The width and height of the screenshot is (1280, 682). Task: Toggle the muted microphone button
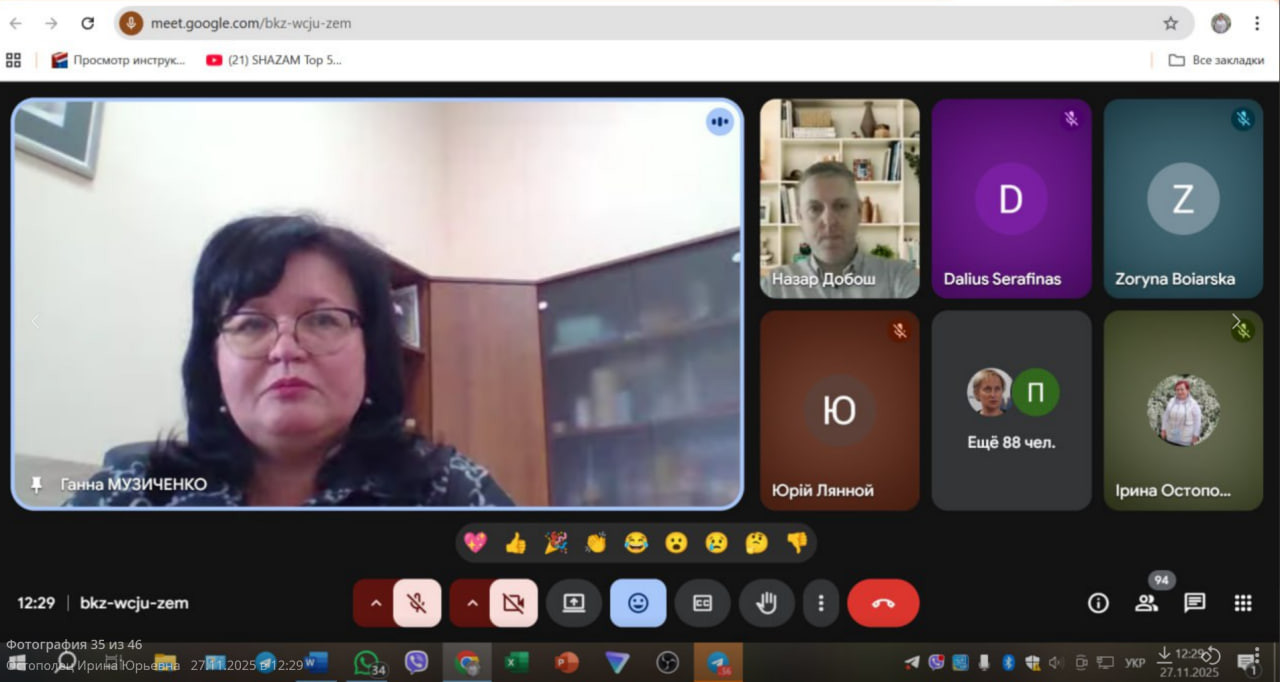417,603
